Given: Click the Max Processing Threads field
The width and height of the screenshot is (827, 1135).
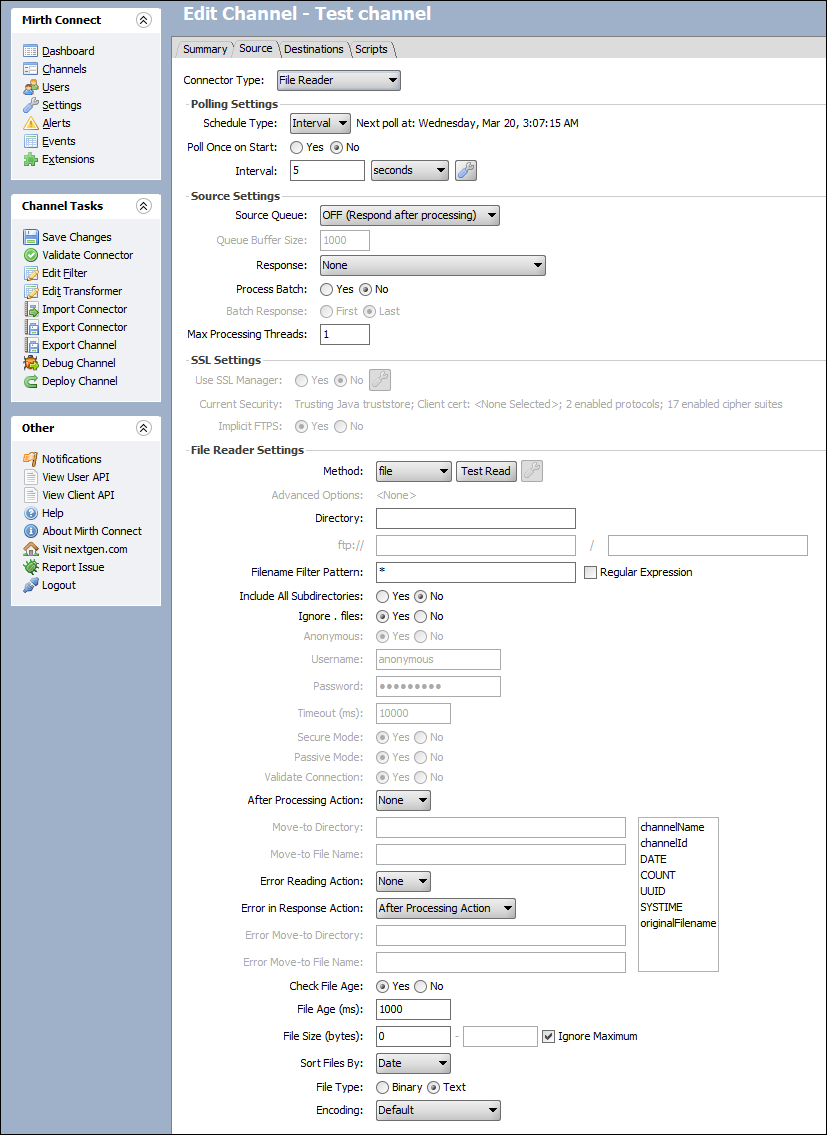Looking at the screenshot, I should [345, 334].
